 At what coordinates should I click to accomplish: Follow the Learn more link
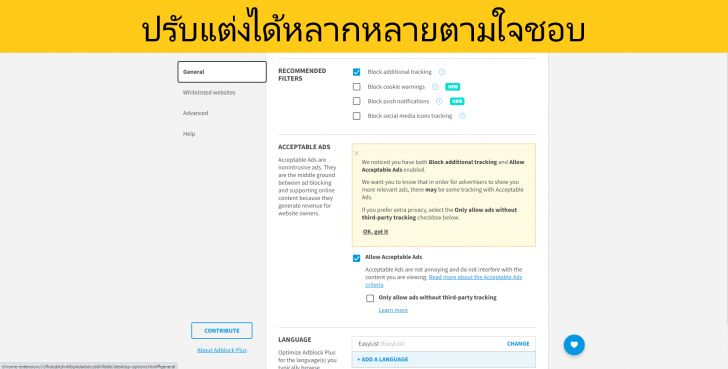pyautogui.click(x=393, y=310)
